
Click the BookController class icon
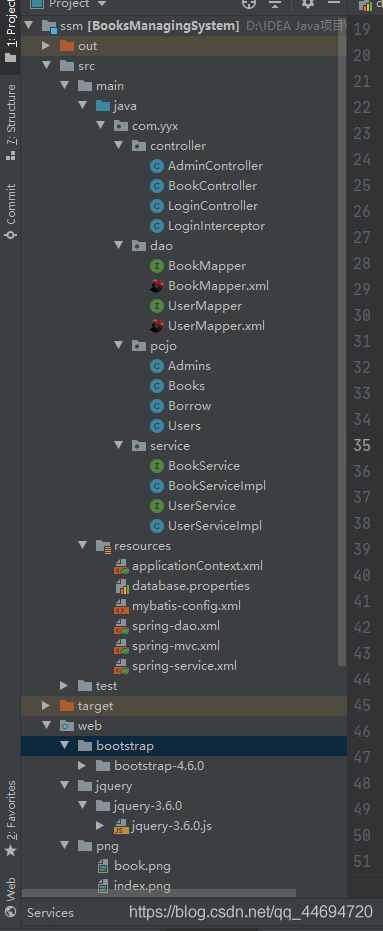157,186
